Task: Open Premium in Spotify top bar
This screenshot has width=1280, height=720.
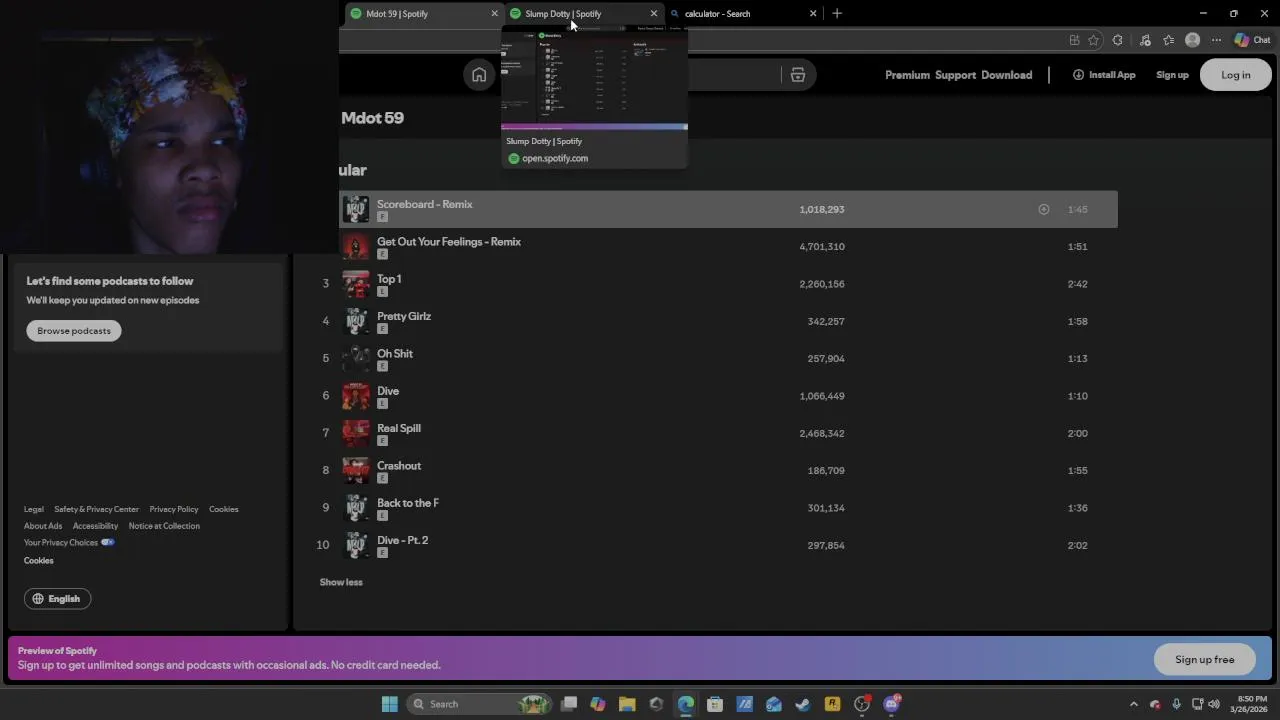Action: [x=907, y=75]
